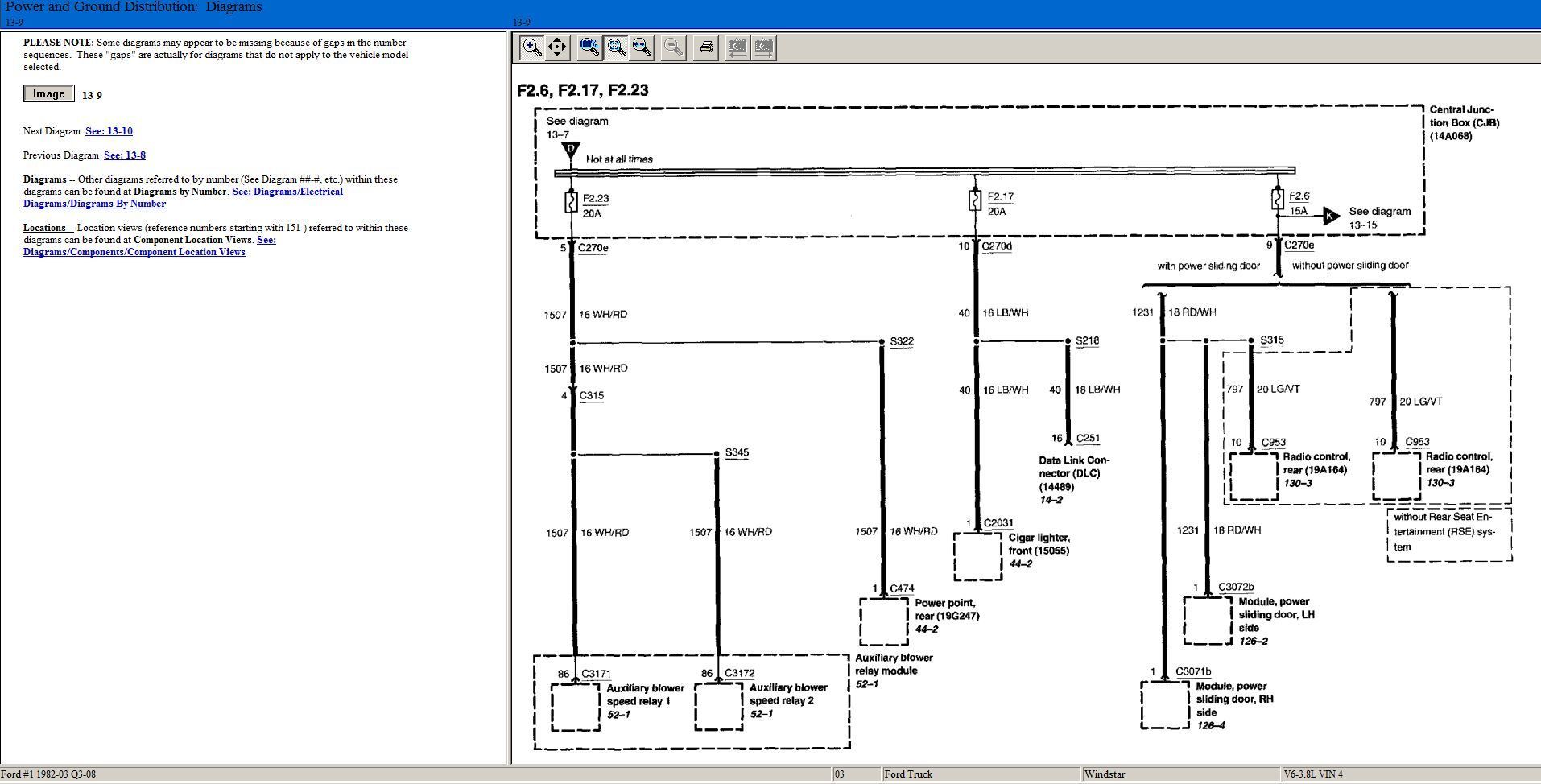This screenshot has height=784, width=1541.
Task: Open next diagram link See: 13-10
Action: [109, 131]
